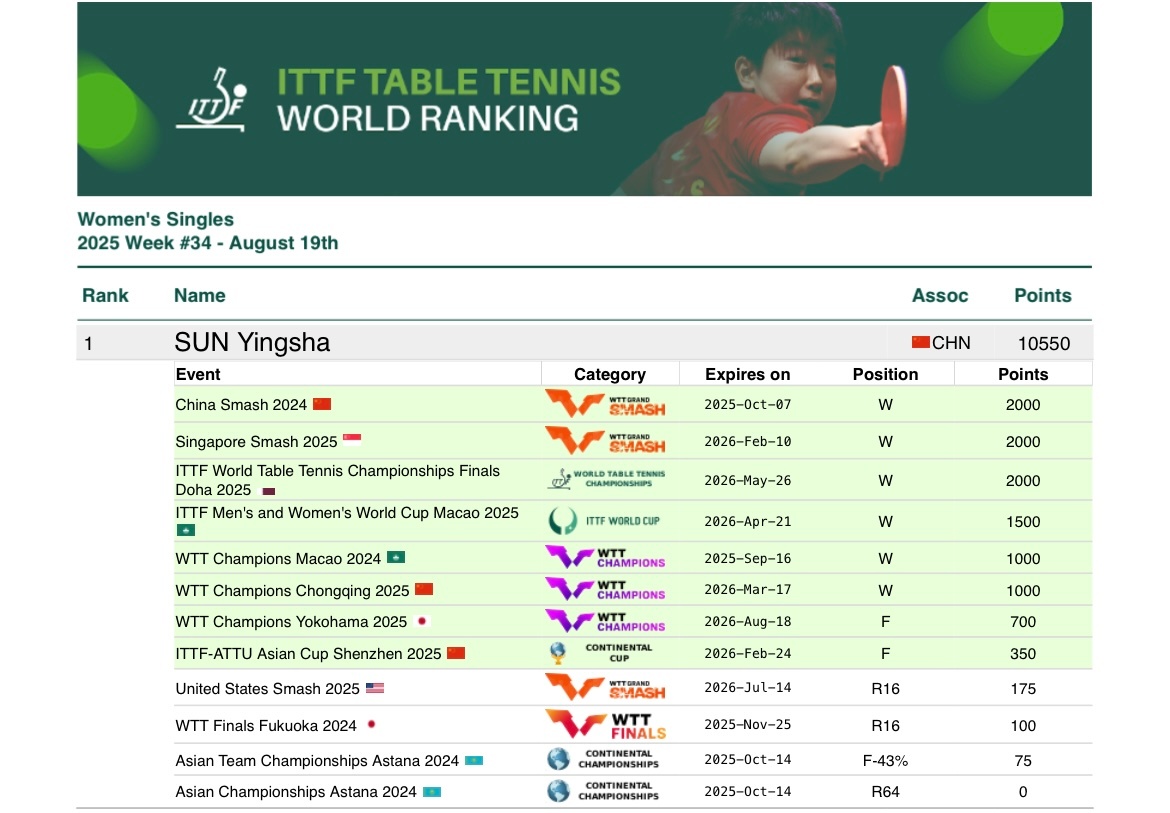Click expiry date 2026-Aug-18
The image size is (1170, 813).
pos(747,621)
